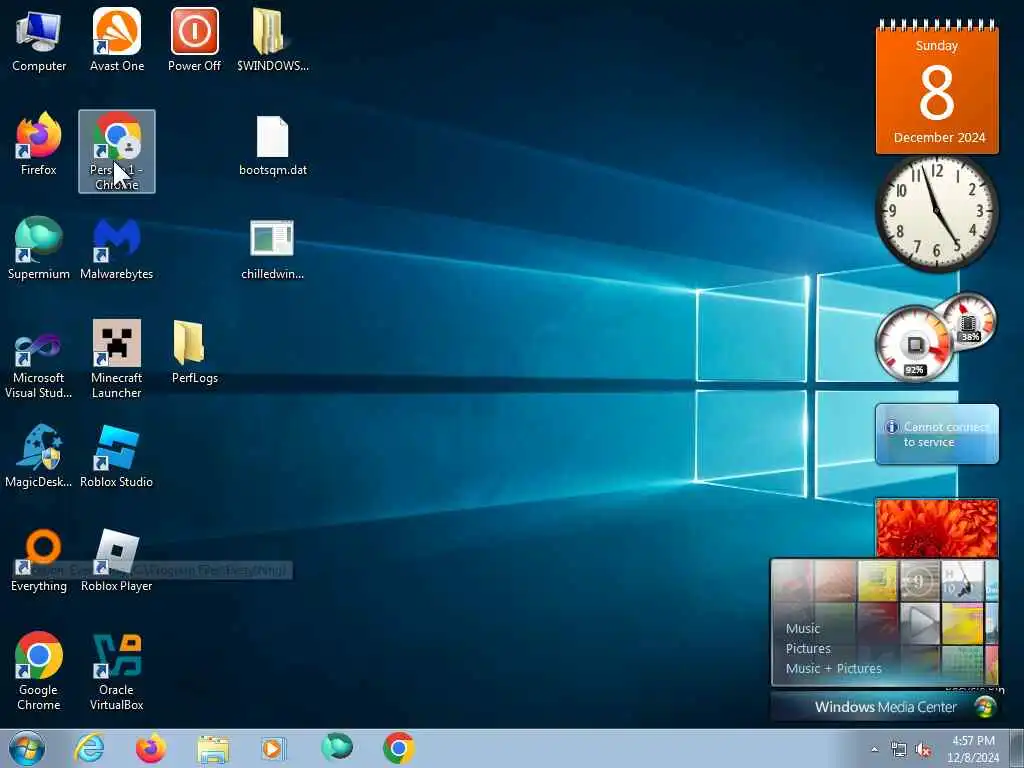Select the Person 1 Chrome shortcut

[x=117, y=152]
